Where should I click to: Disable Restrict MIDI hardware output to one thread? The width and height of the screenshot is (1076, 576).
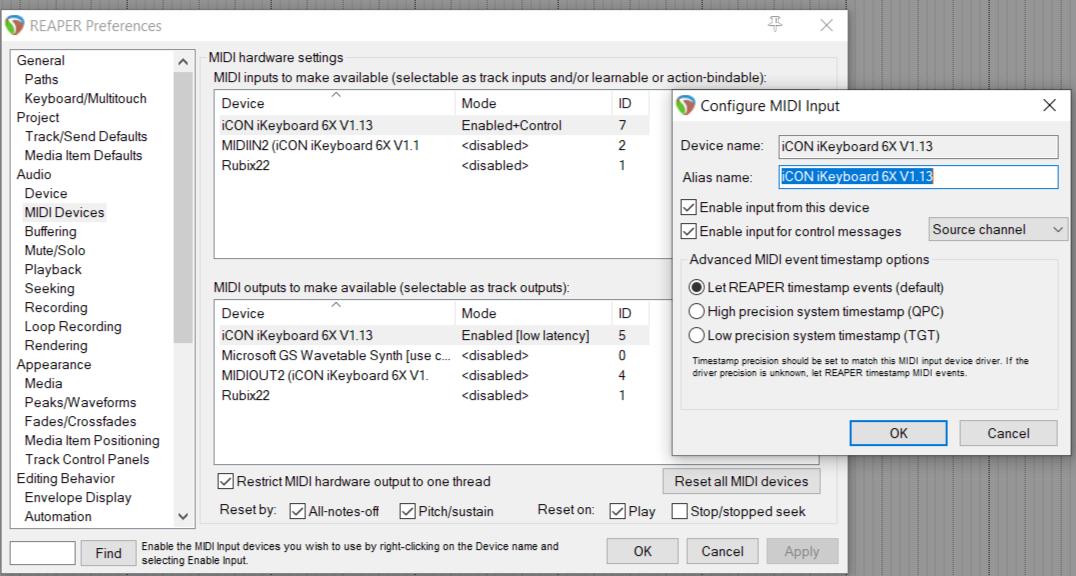point(226,481)
